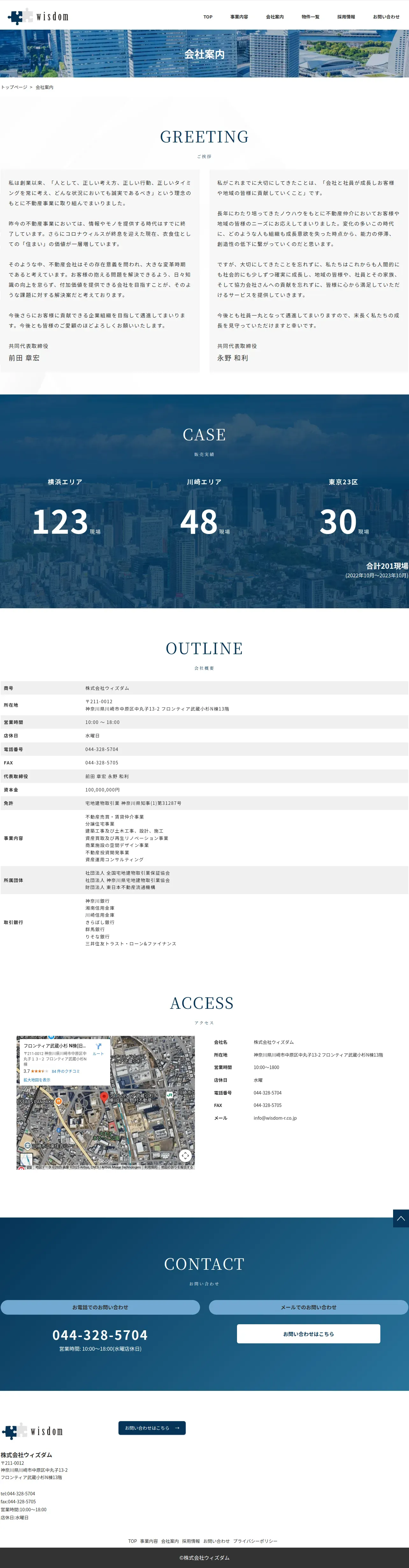The height and width of the screenshot is (1568, 409).
Task: Open 事業内容 in header navigation
Action: (x=239, y=17)
